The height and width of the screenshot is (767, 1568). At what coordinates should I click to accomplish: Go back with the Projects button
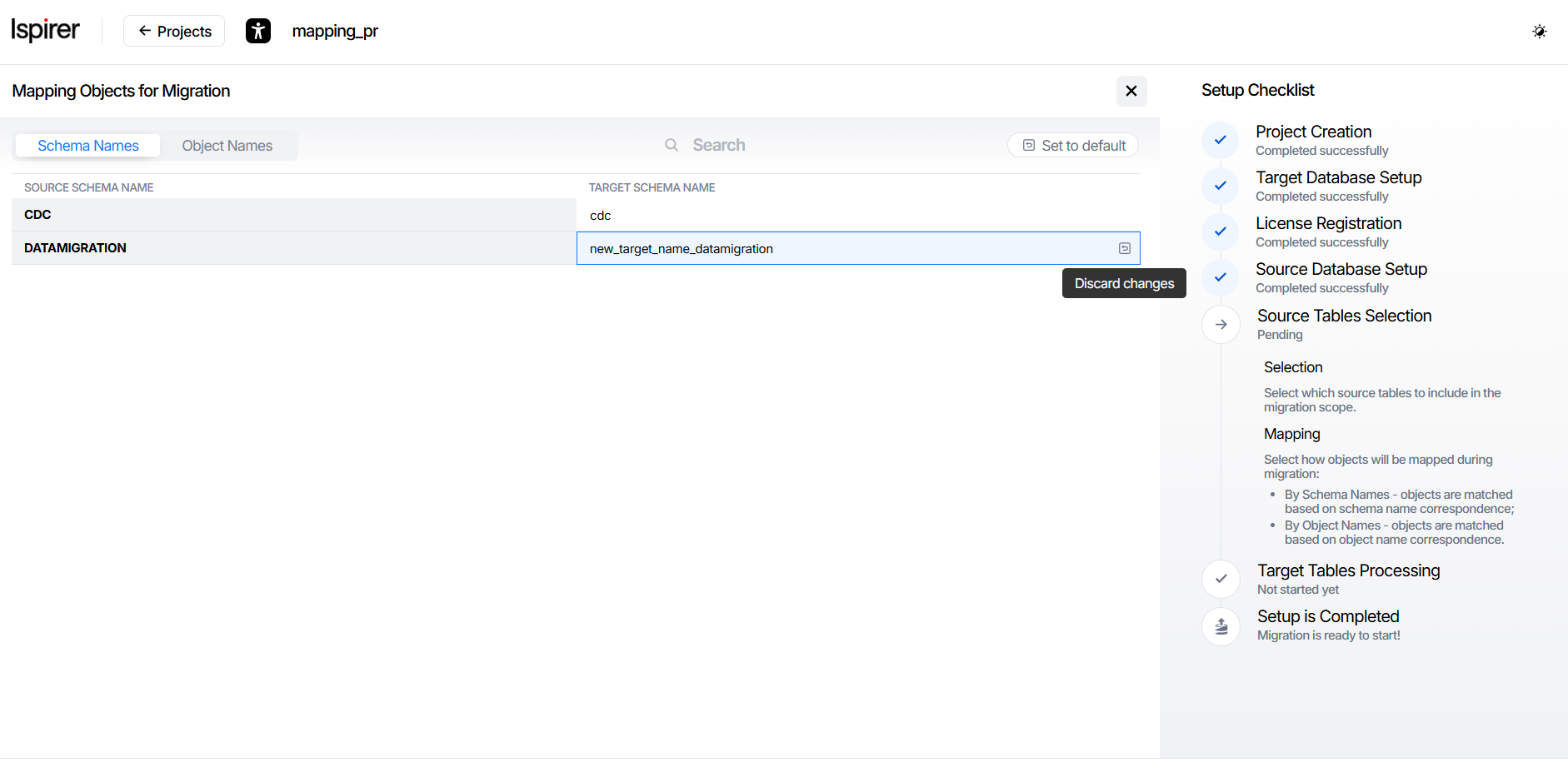click(x=174, y=31)
